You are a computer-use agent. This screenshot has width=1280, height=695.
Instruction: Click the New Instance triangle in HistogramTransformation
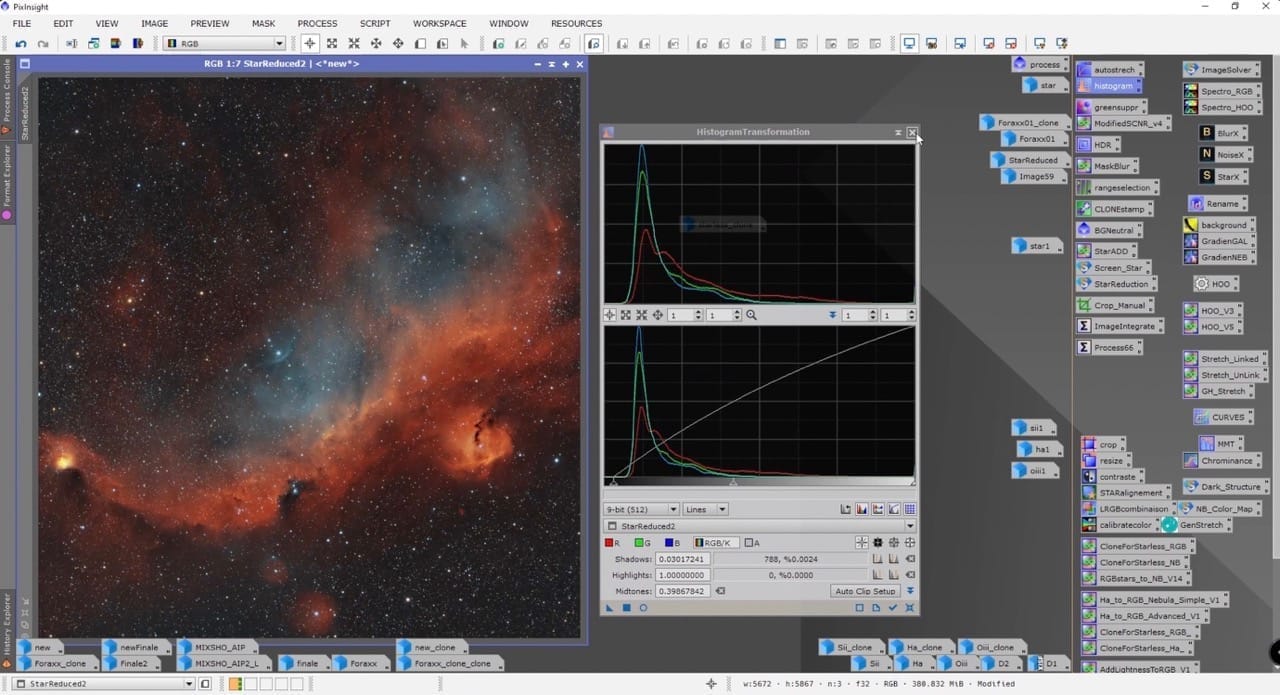pos(610,607)
